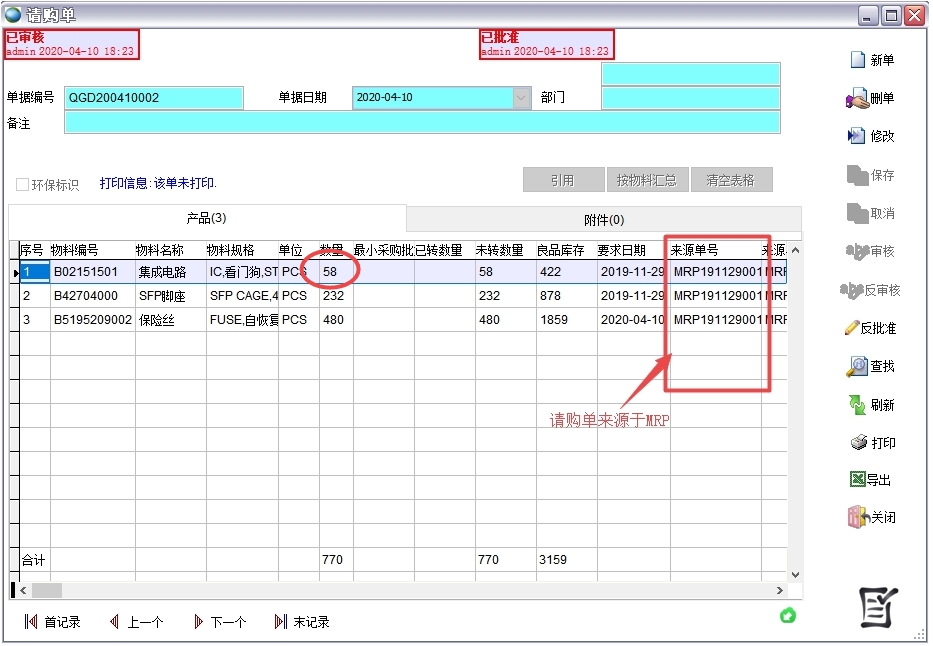Summarize materials with 按物料汇总
This screenshot has width=933, height=646.
(x=651, y=179)
